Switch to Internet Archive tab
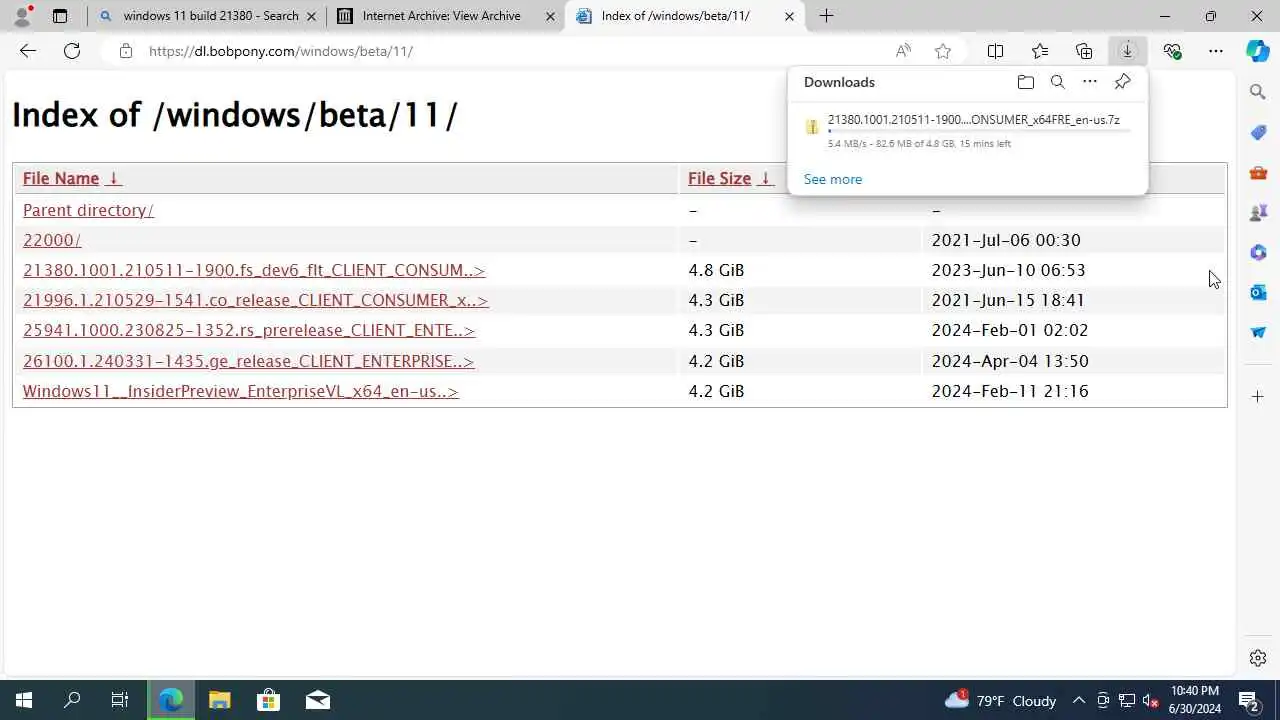The image size is (1280, 720). pyautogui.click(x=446, y=16)
